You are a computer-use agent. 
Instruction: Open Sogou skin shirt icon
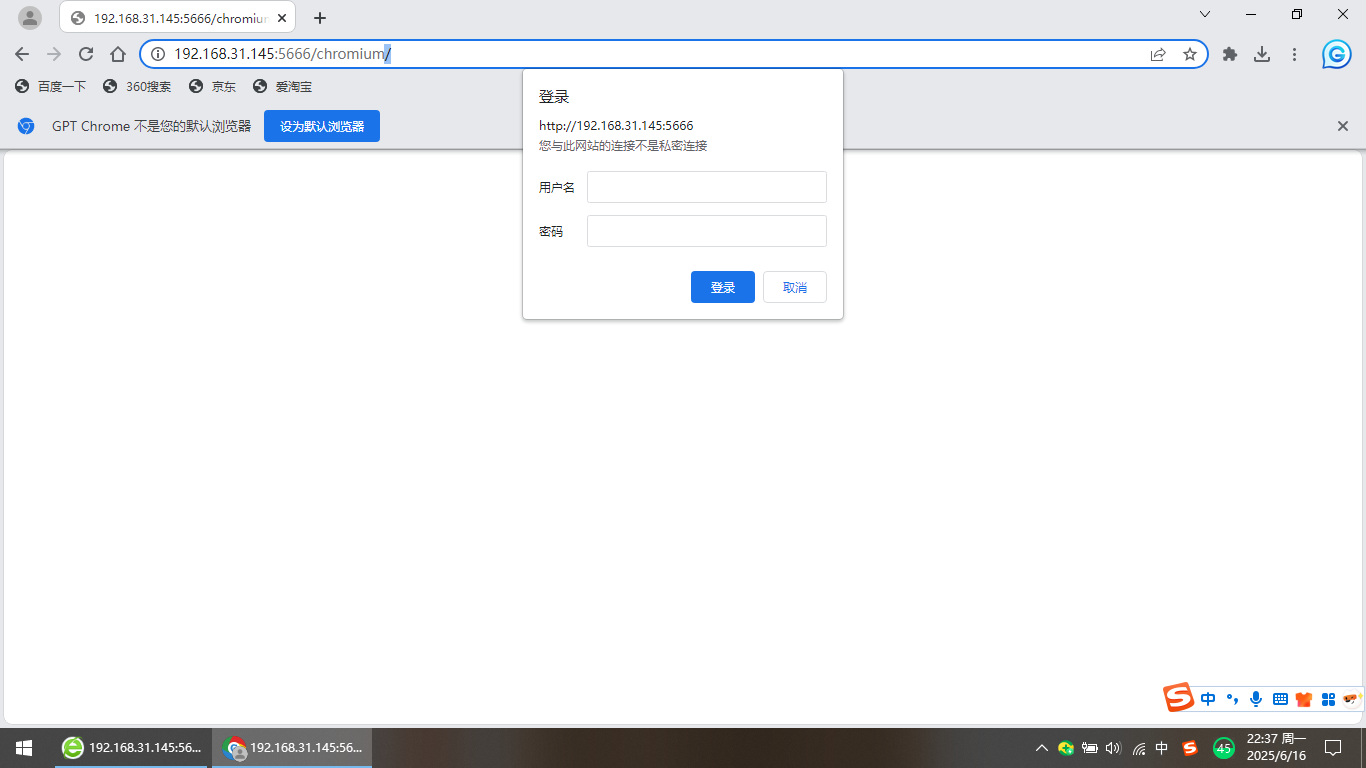pyautogui.click(x=1303, y=699)
